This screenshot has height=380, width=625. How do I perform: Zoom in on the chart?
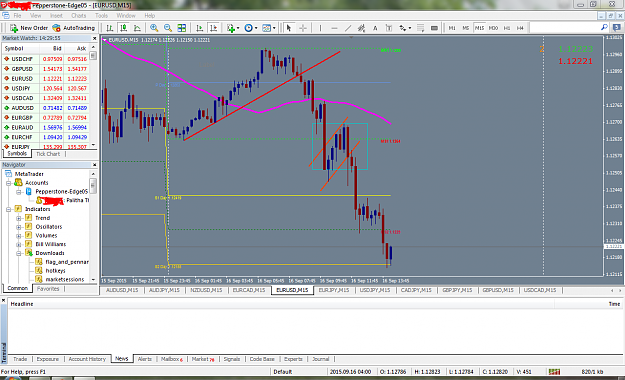click(x=154, y=28)
